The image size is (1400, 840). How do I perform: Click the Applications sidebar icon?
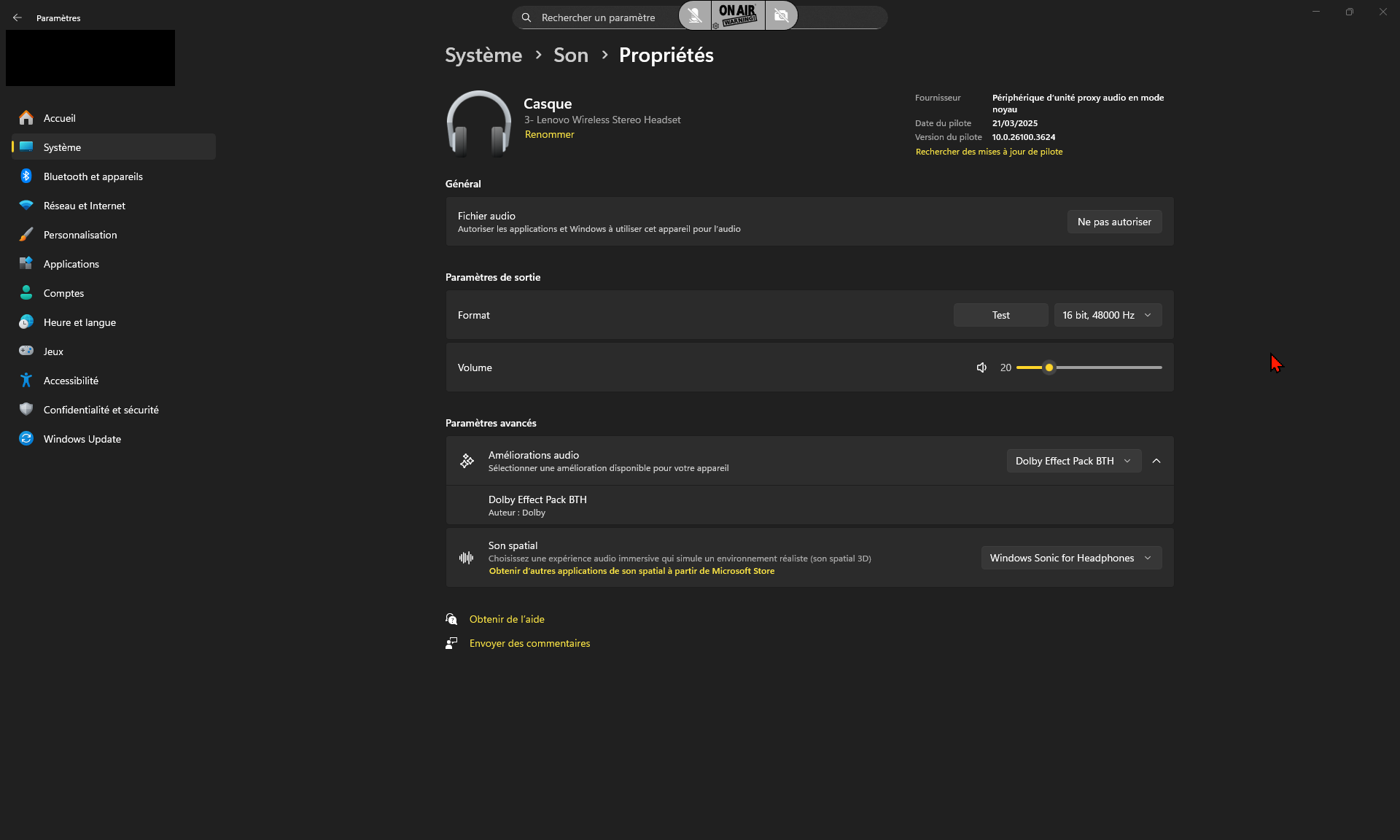coord(26,264)
